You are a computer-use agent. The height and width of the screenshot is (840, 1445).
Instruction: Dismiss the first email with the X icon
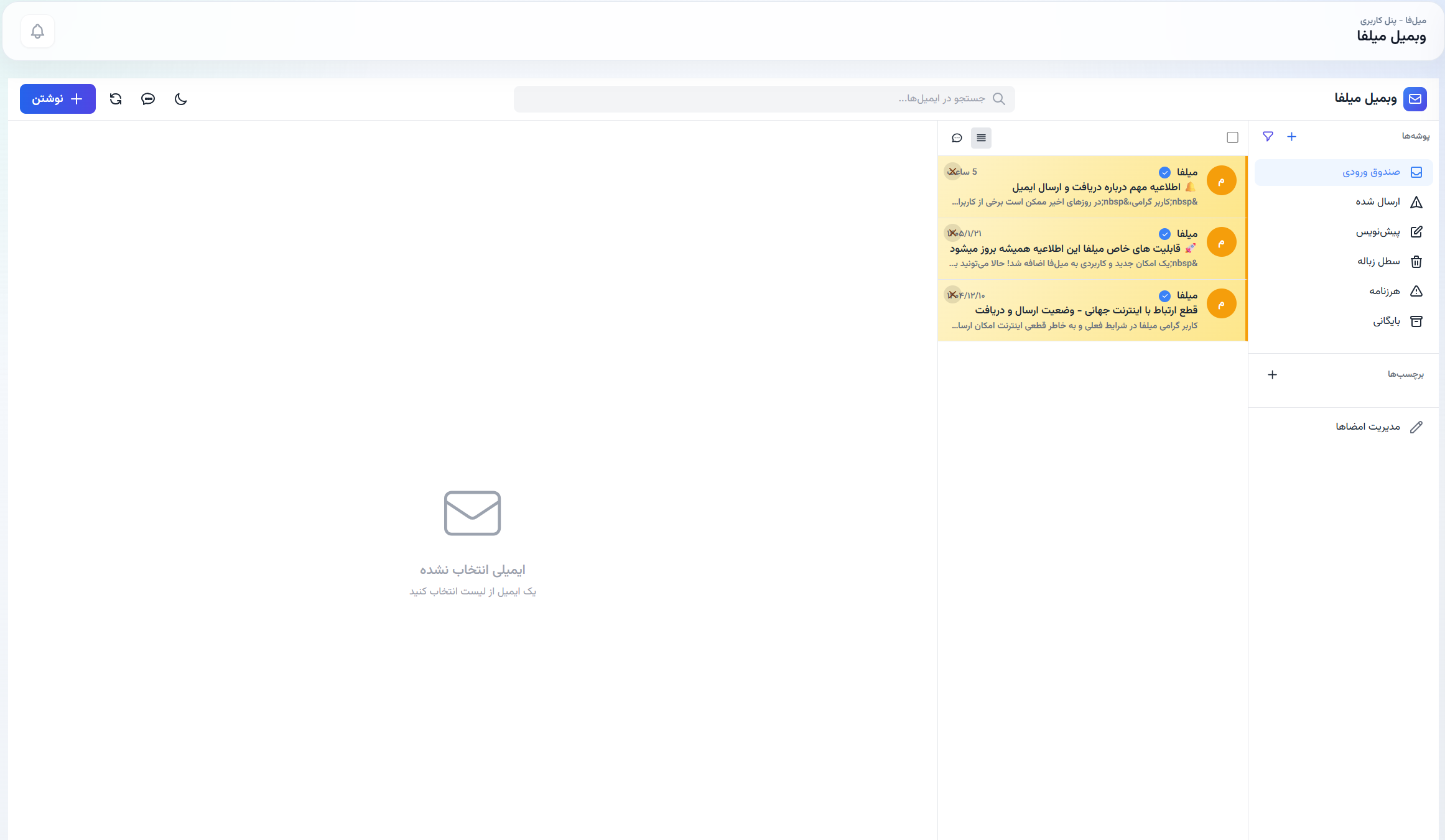[952, 172]
